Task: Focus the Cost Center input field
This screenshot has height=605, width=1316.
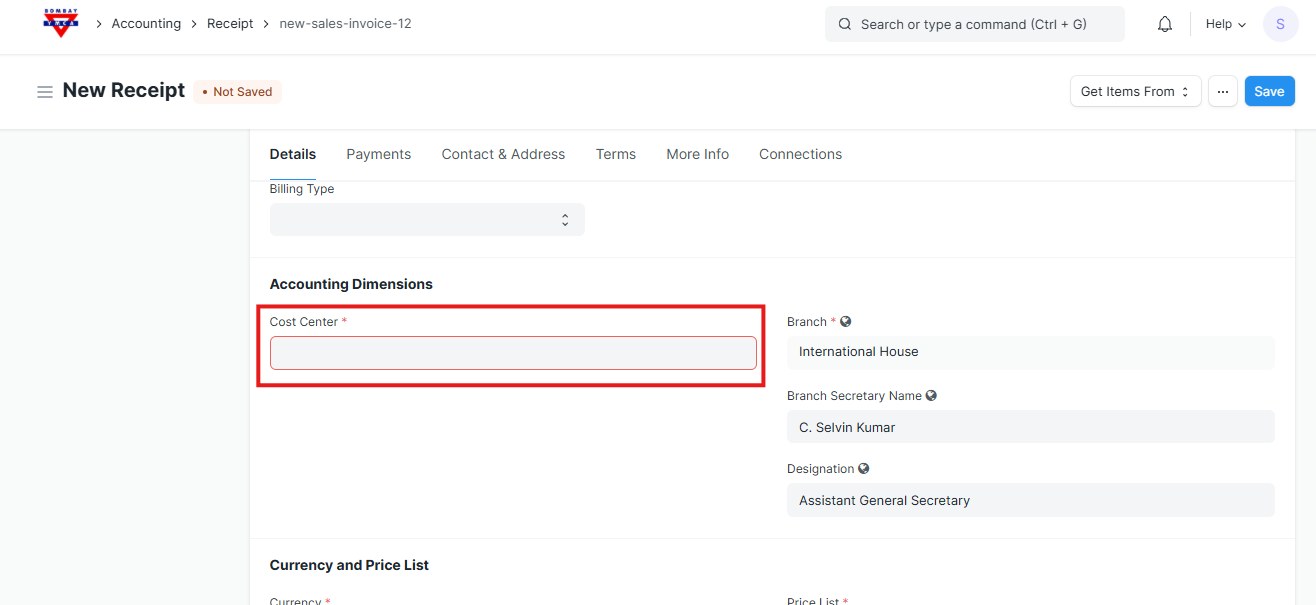Action: click(513, 353)
